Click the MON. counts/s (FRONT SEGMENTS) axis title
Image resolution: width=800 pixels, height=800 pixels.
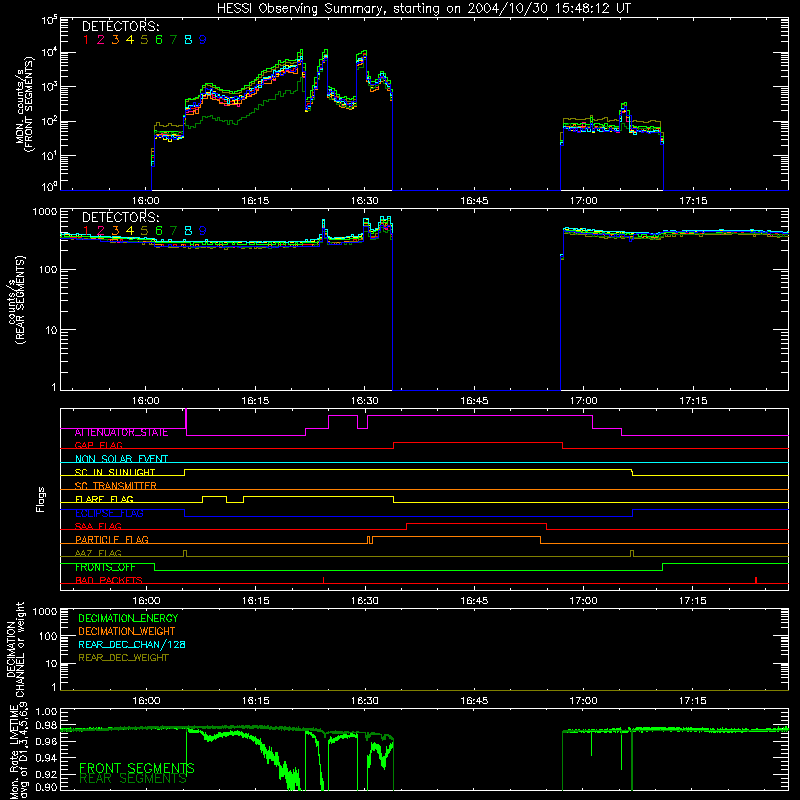[x=24, y=104]
